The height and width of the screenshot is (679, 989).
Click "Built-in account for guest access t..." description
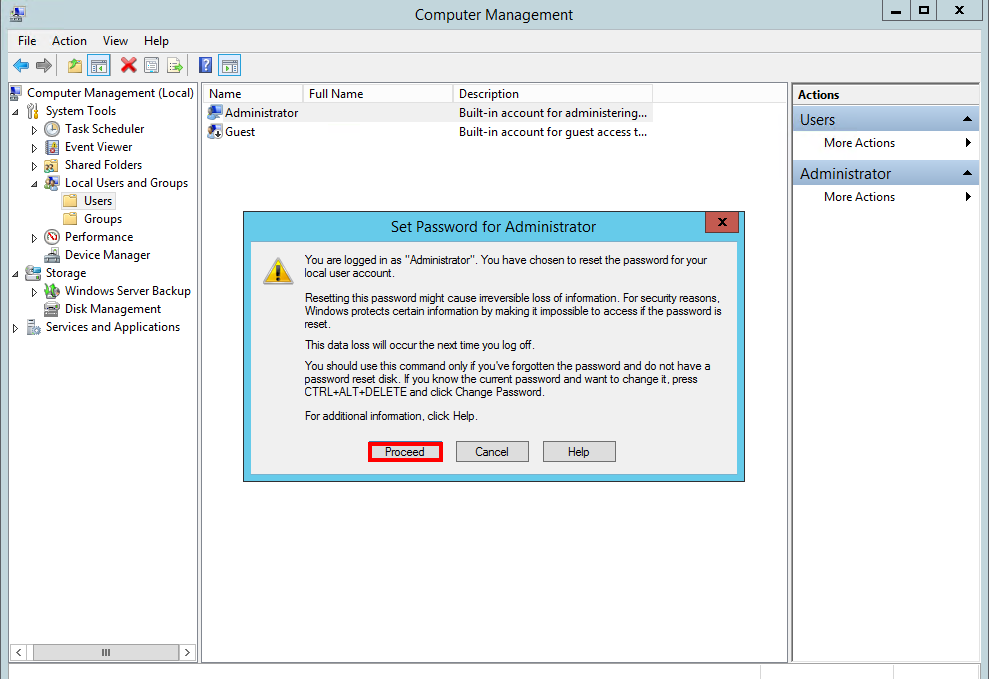(x=553, y=132)
